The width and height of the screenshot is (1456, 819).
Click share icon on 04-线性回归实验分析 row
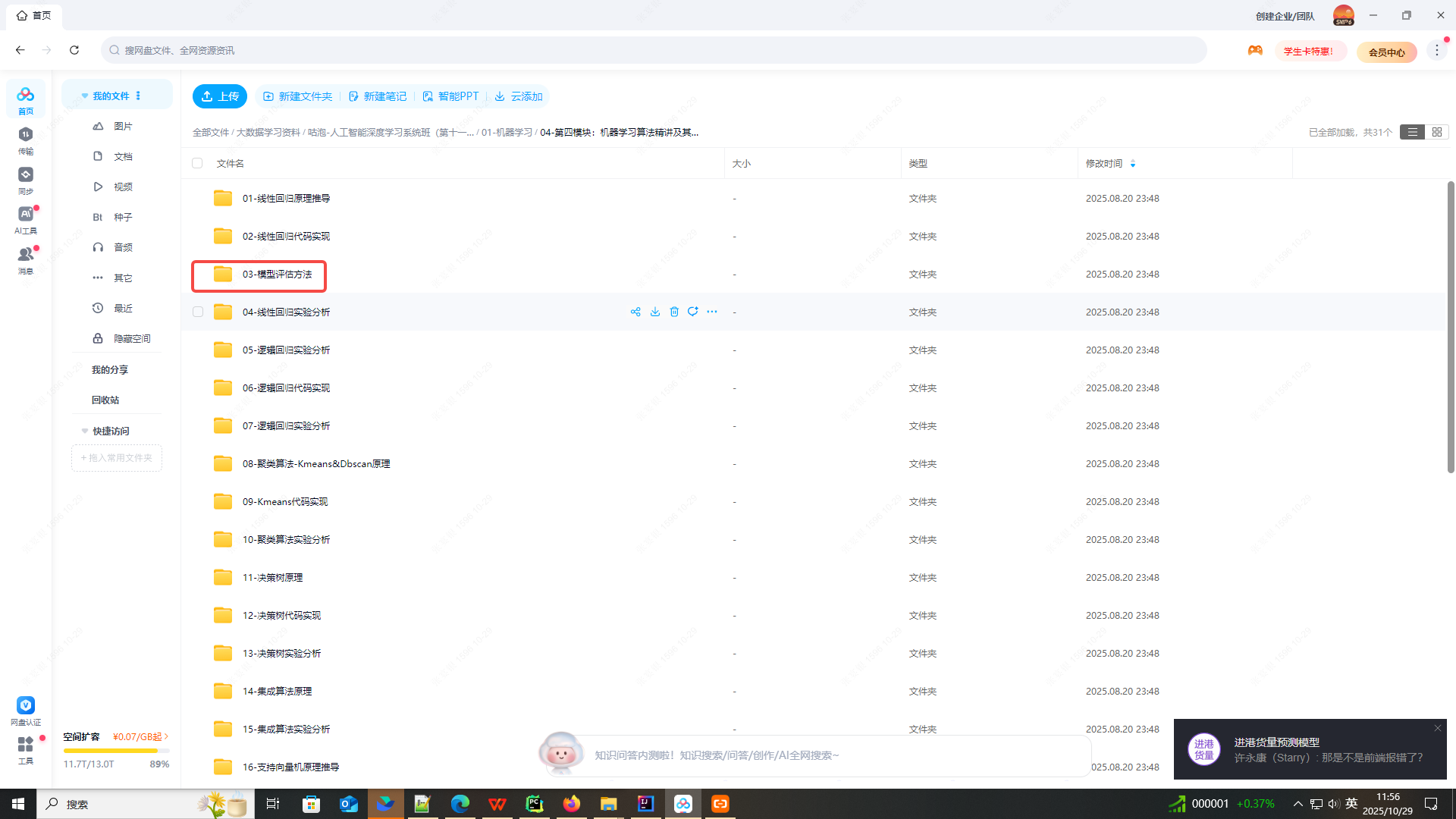point(635,312)
